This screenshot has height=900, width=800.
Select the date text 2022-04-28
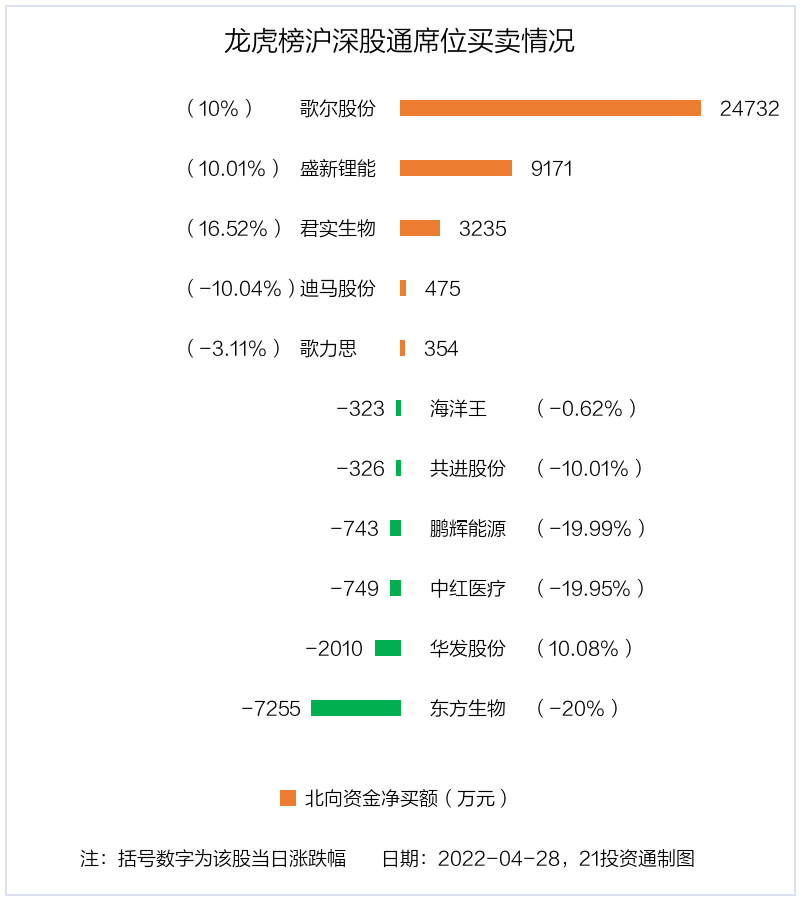coord(498,859)
